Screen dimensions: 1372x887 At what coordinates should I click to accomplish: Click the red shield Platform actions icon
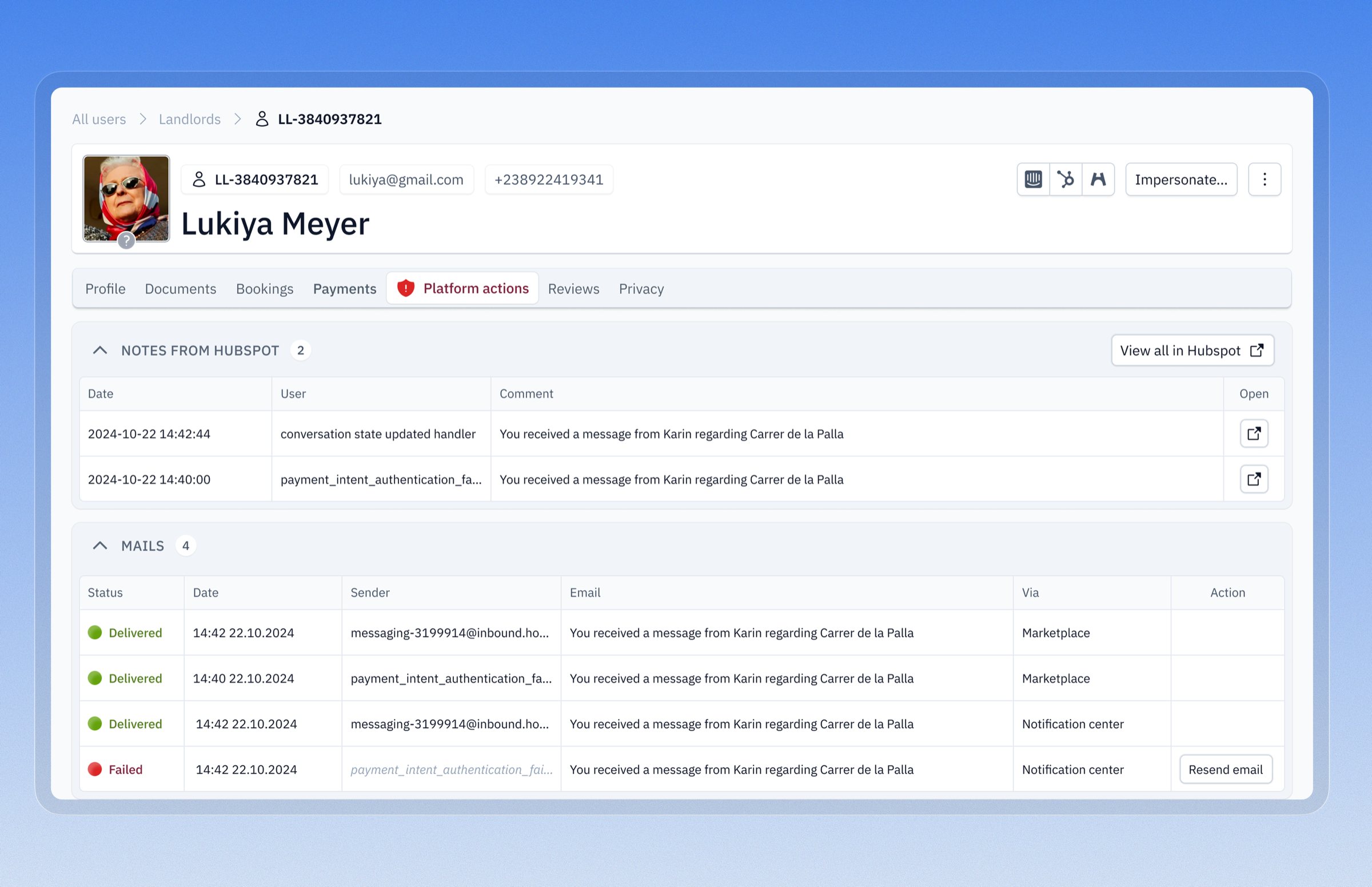click(406, 288)
